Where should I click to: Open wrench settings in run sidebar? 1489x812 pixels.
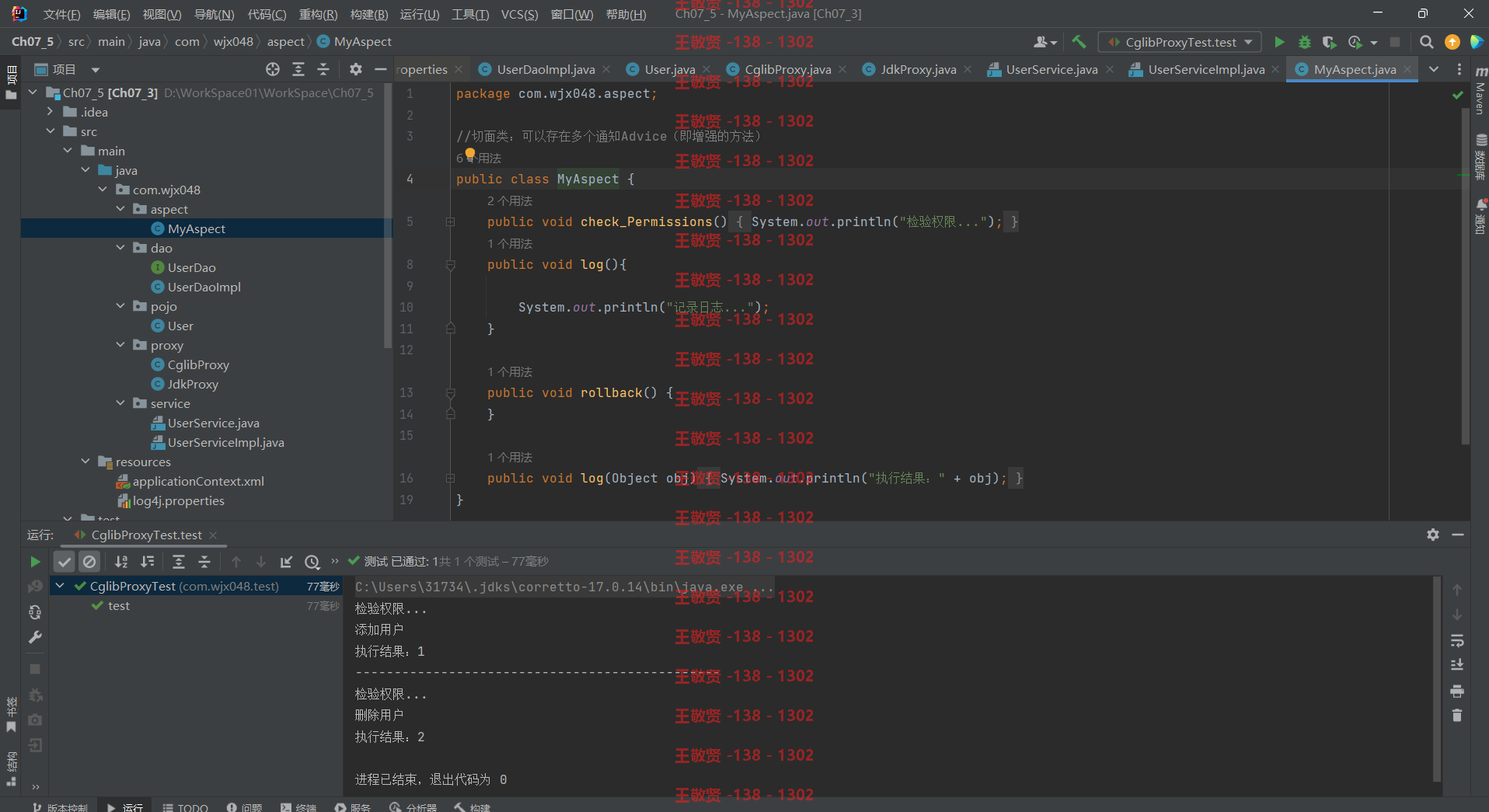[35, 637]
